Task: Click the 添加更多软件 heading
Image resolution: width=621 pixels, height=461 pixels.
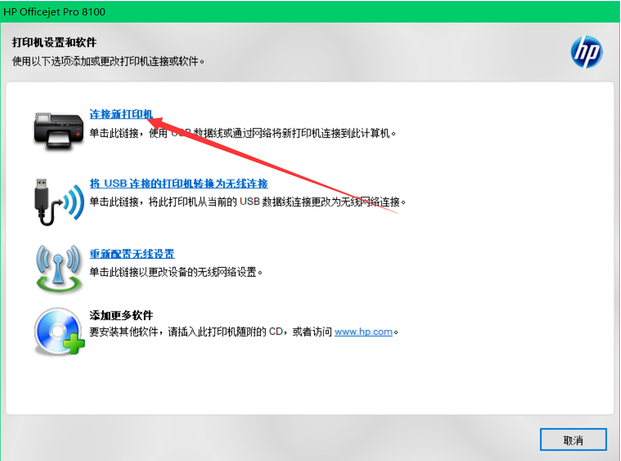Action: [x=121, y=315]
